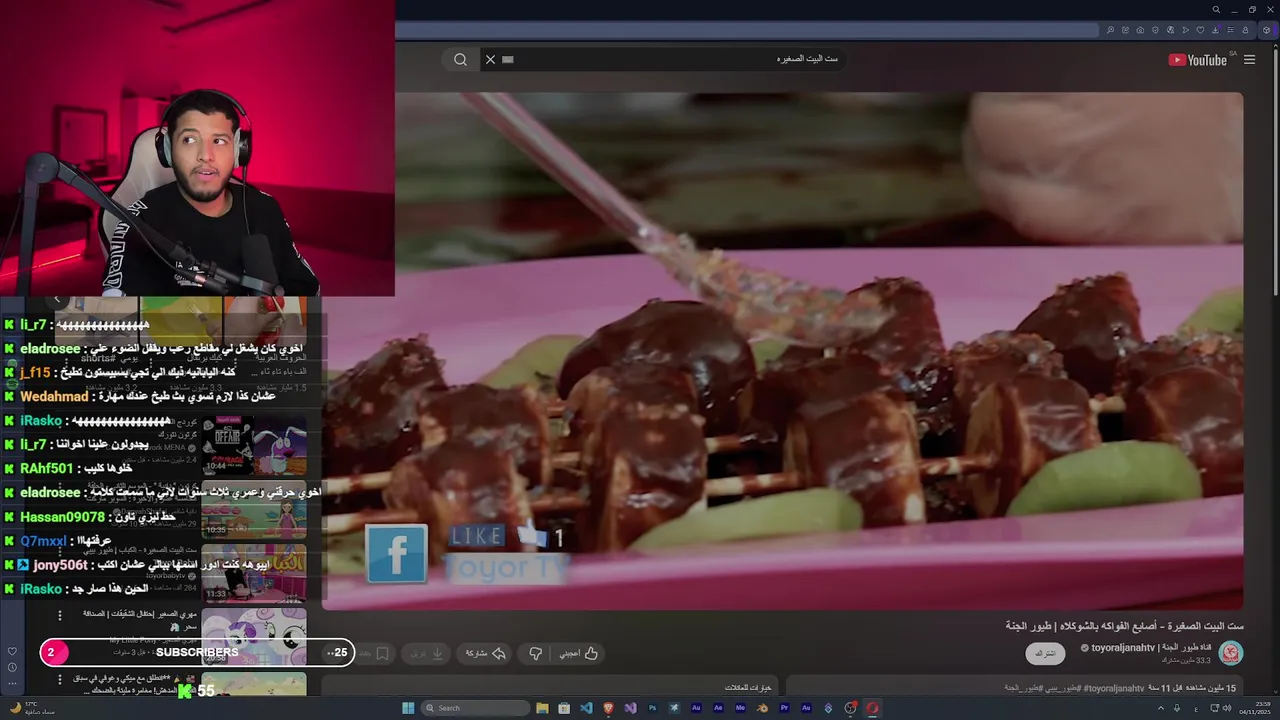Click the Facebook logo overlay in the video

(x=396, y=553)
